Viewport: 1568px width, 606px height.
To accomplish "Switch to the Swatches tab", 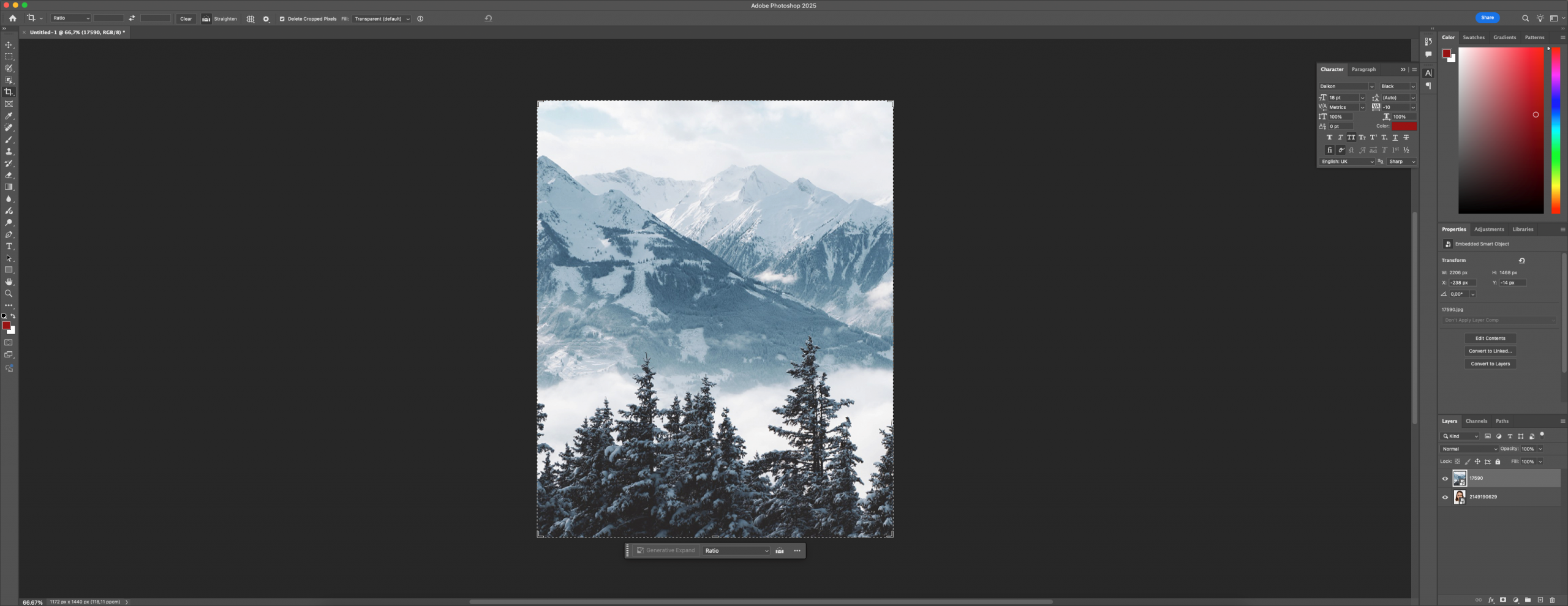I will 1474,38.
